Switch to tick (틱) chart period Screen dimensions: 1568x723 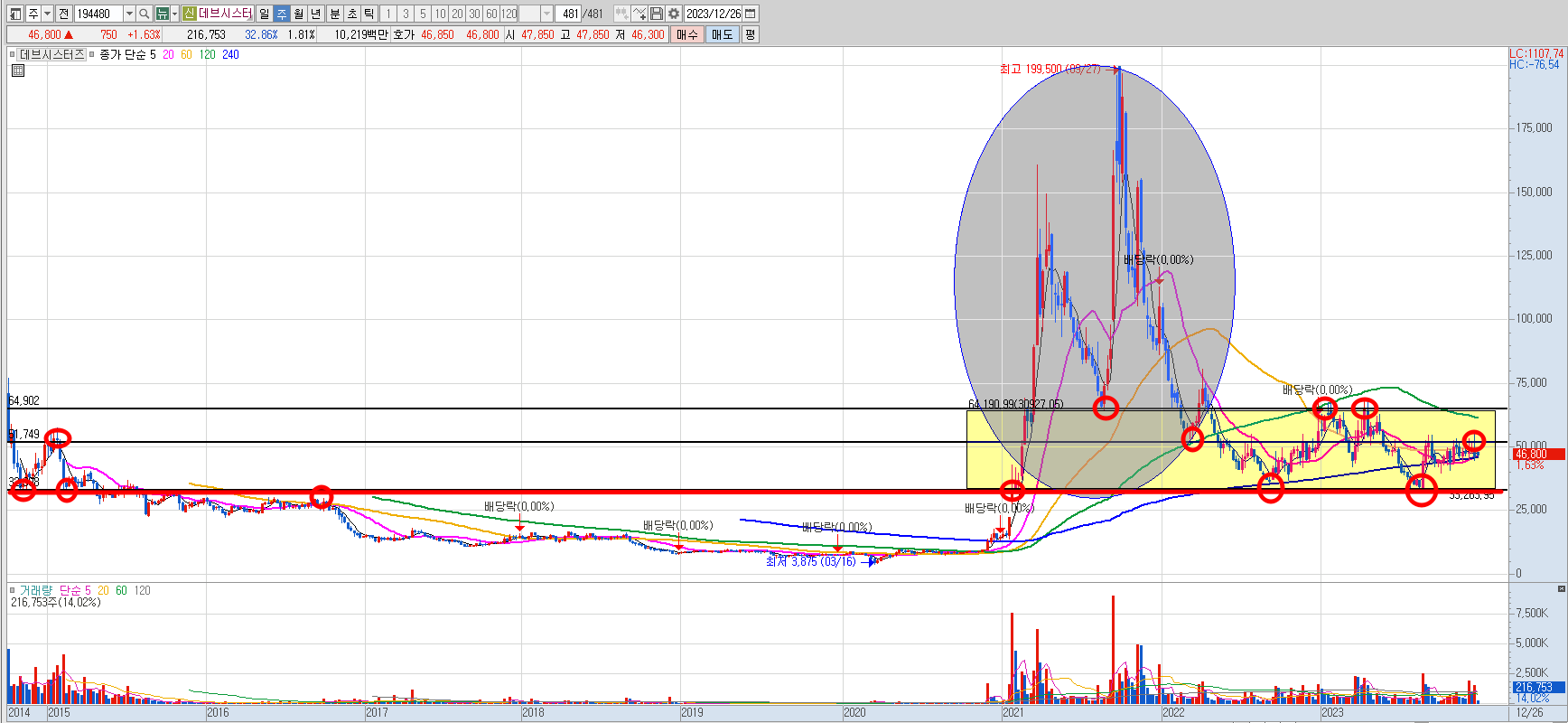pyautogui.click(x=369, y=14)
